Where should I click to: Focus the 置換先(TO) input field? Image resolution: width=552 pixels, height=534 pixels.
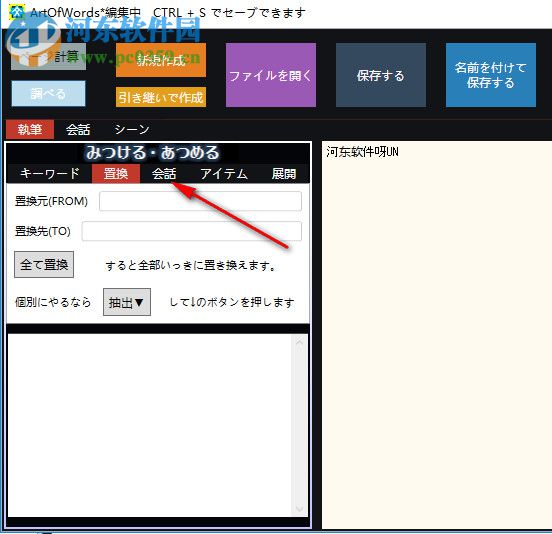point(192,231)
